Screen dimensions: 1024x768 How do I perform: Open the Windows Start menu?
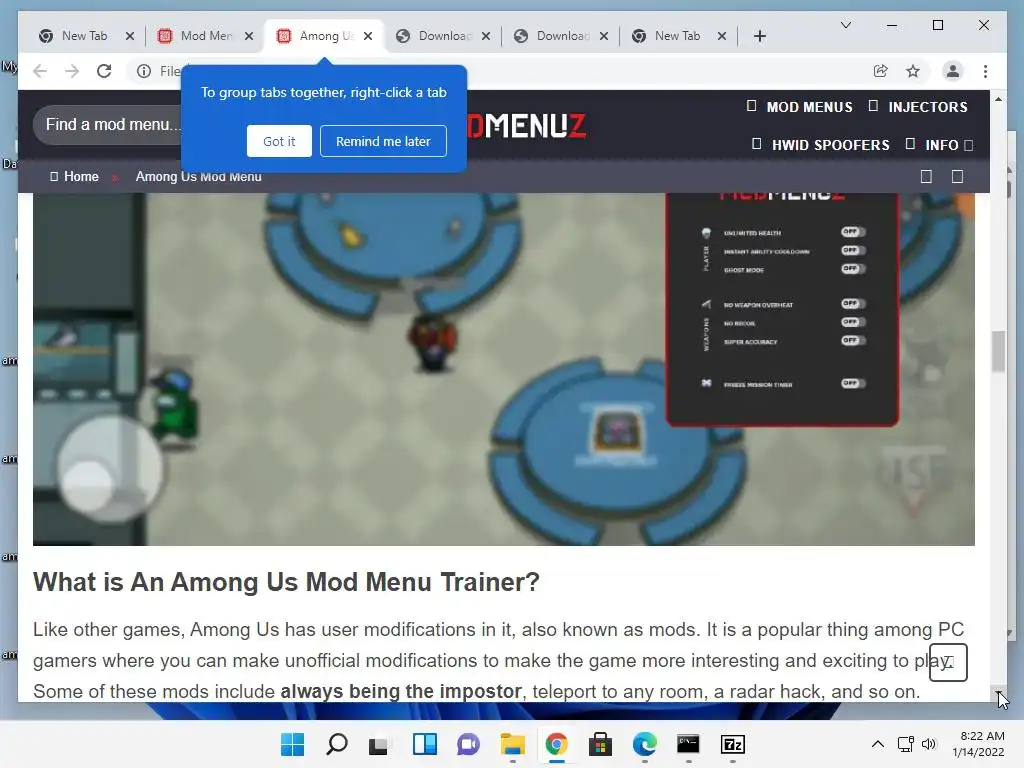(x=292, y=744)
